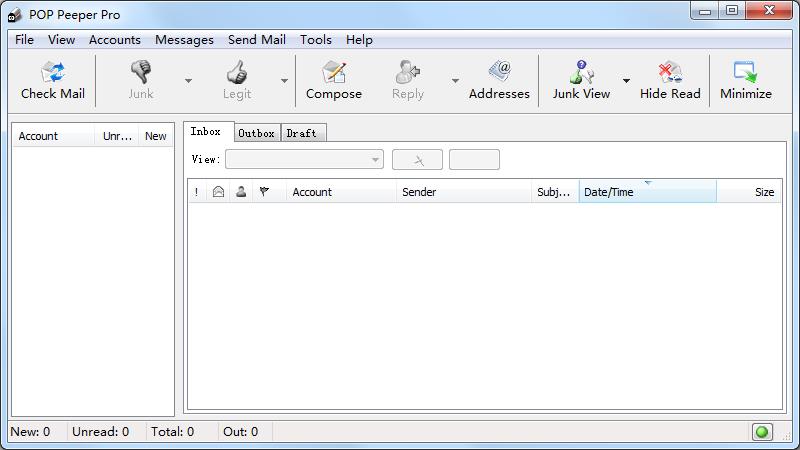Open the Messages menu
This screenshot has width=800, height=450.
(184, 40)
